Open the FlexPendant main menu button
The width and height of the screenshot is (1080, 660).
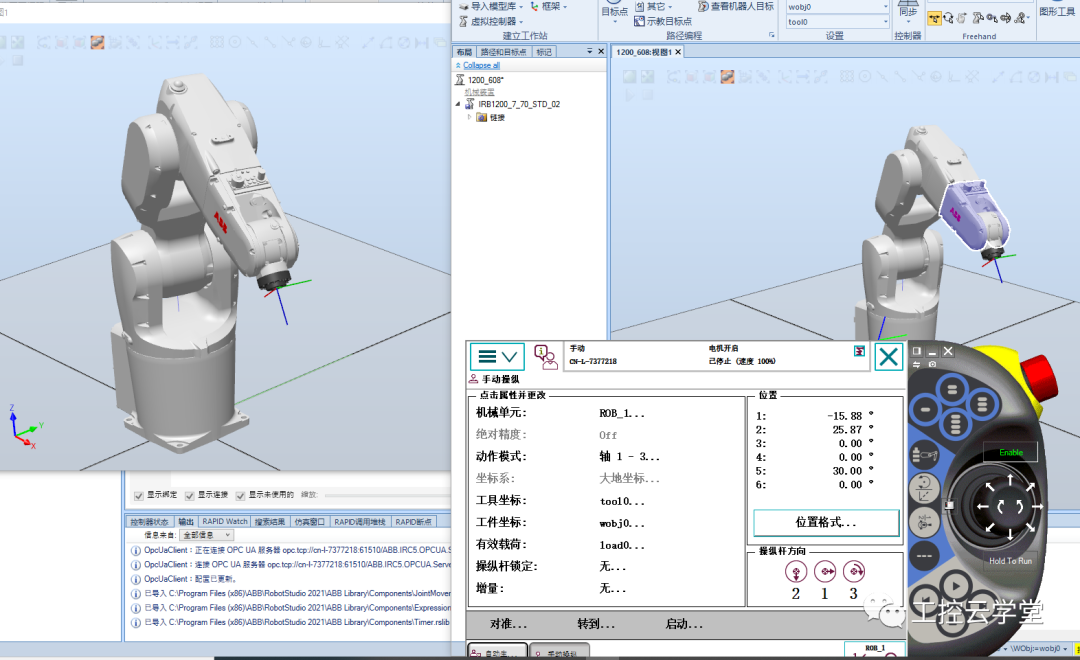pos(497,357)
